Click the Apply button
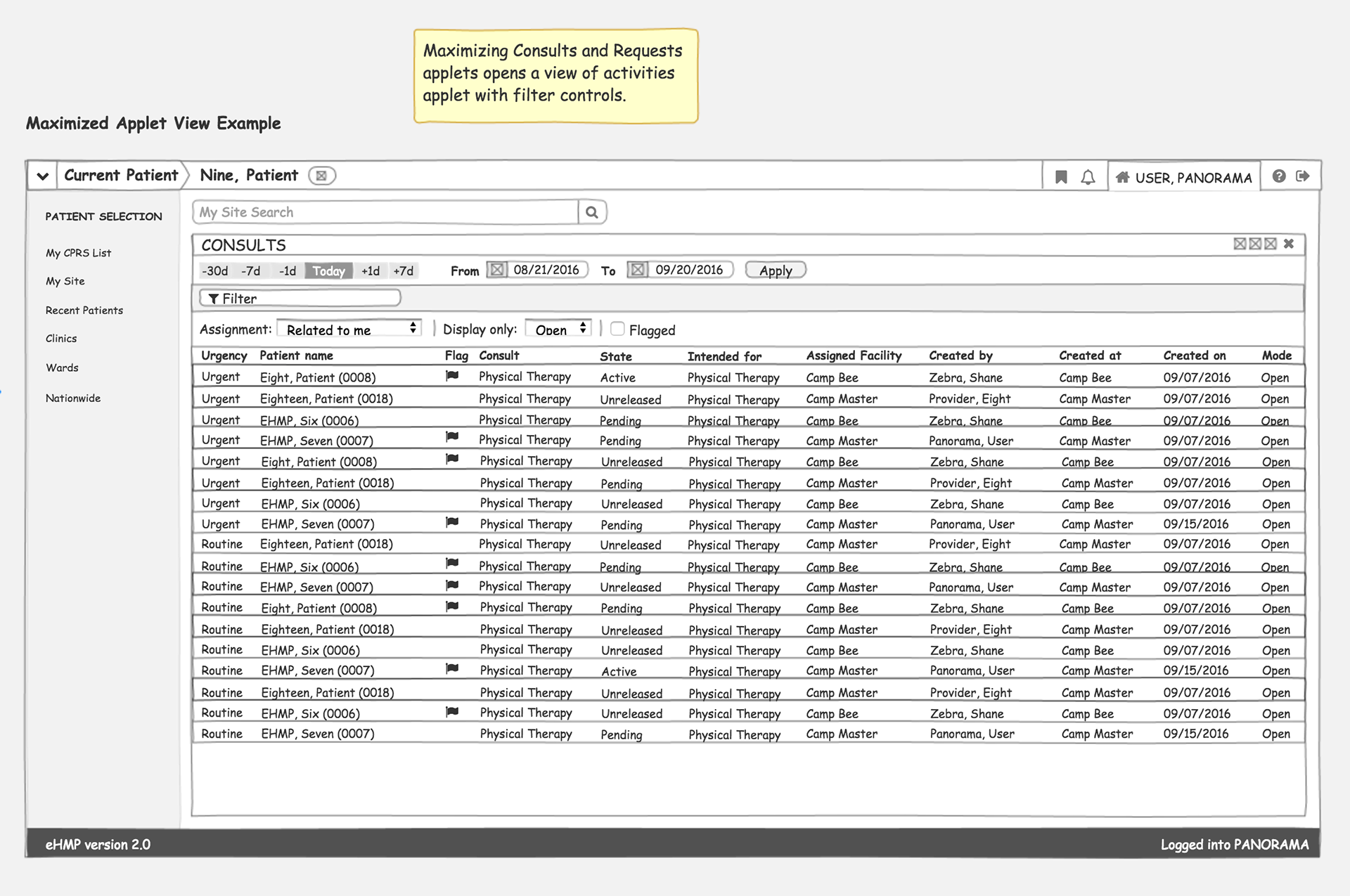Viewport: 1350px width, 896px height. tap(776, 271)
